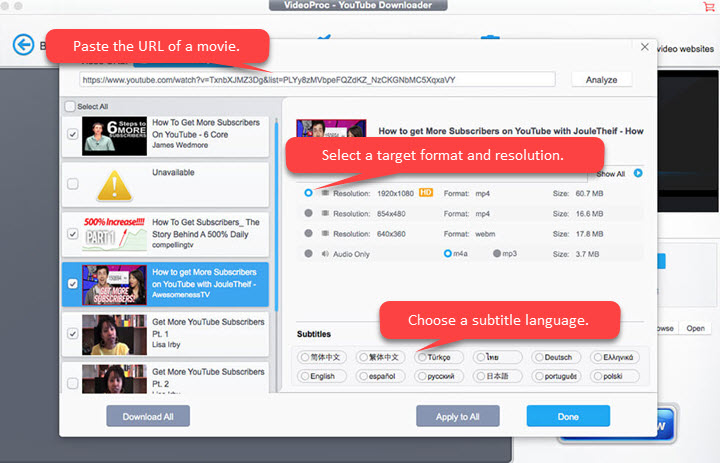Viewport: 720px width, 463px height.
Task: Check Get More YouTube Subscribers Pt. 2
Action: [73, 383]
